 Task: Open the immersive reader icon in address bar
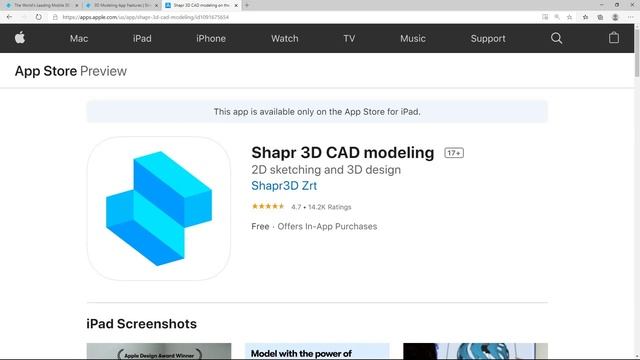click(545, 17)
